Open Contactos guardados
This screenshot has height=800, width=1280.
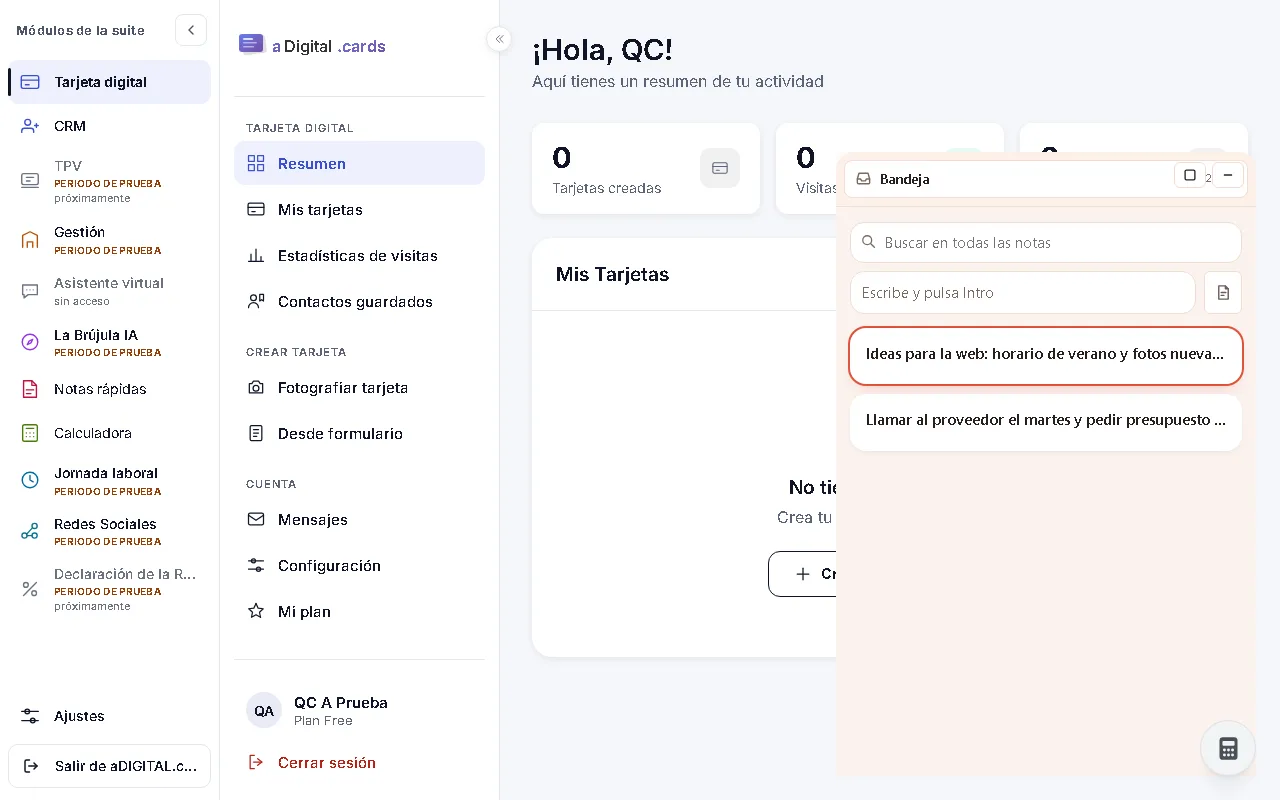point(359,301)
